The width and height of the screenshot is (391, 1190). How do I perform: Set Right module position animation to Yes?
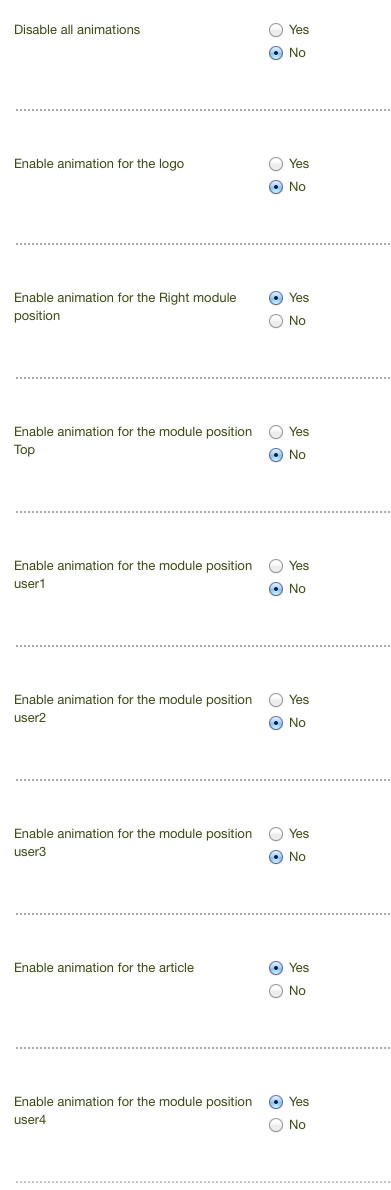pyautogui.click(x=276, y=298)
